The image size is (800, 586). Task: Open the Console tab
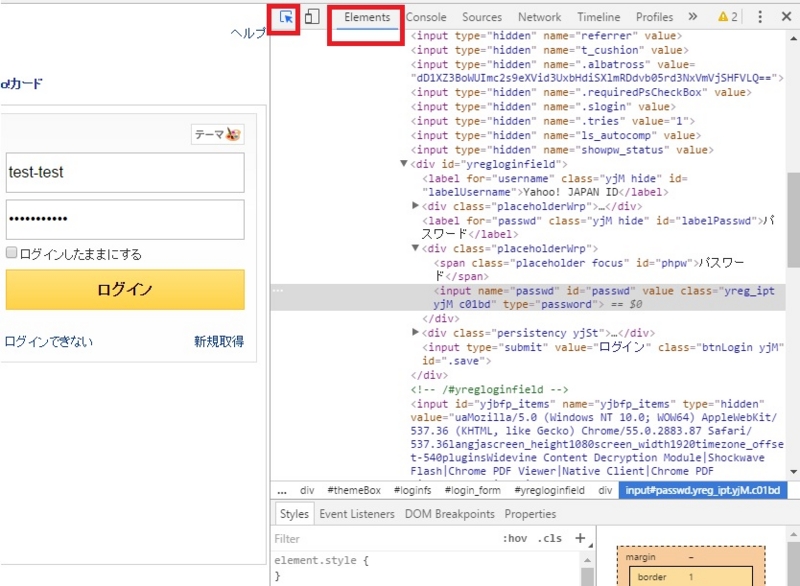click(426, 17)
